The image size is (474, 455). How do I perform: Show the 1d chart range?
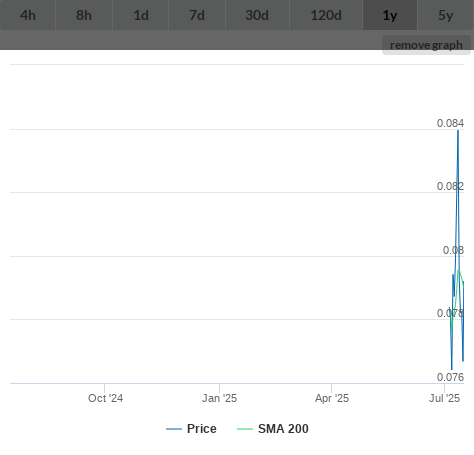tap(141, 15)
